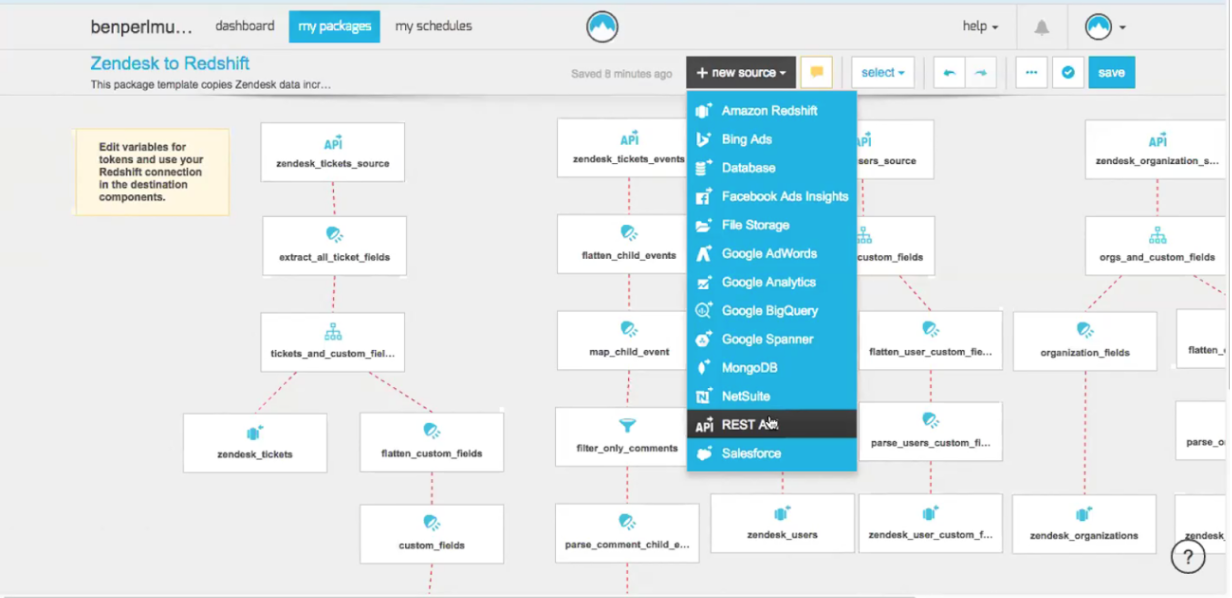Click the center mountain logo
The width and height of the screenshot is (1232, 598).
tap(603, 27)
